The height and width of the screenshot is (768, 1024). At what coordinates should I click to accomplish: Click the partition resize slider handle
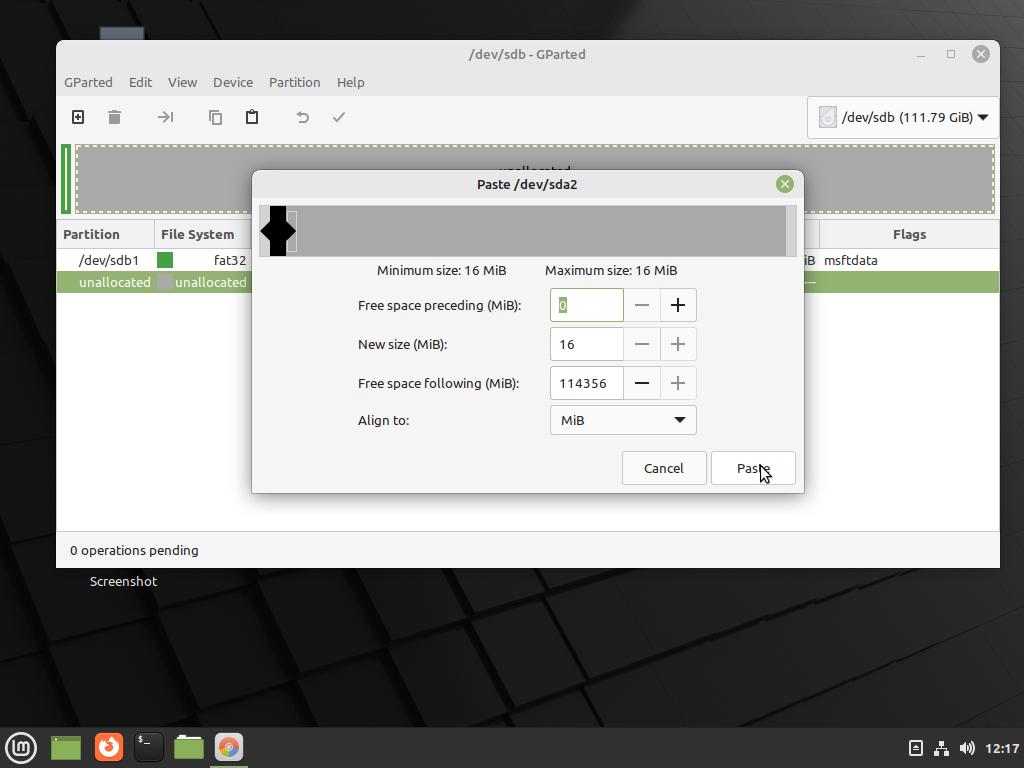[x=278, y=231]
